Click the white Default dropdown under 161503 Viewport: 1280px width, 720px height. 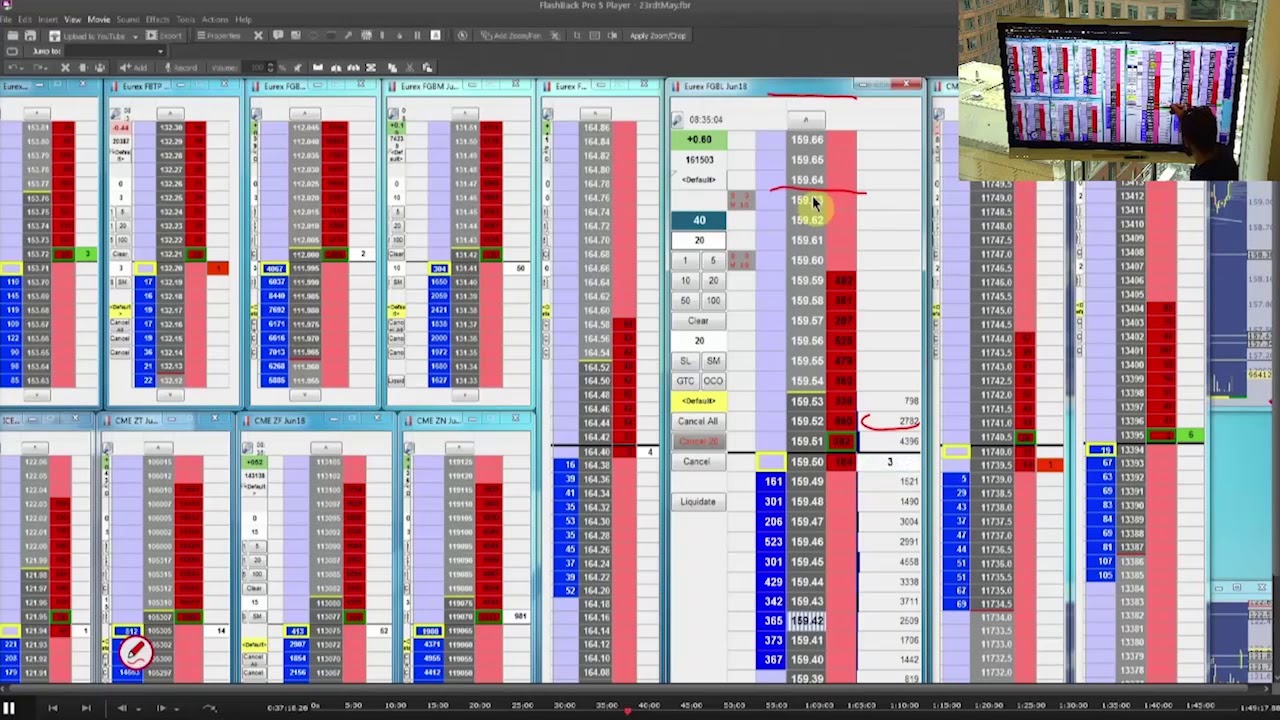699,180
